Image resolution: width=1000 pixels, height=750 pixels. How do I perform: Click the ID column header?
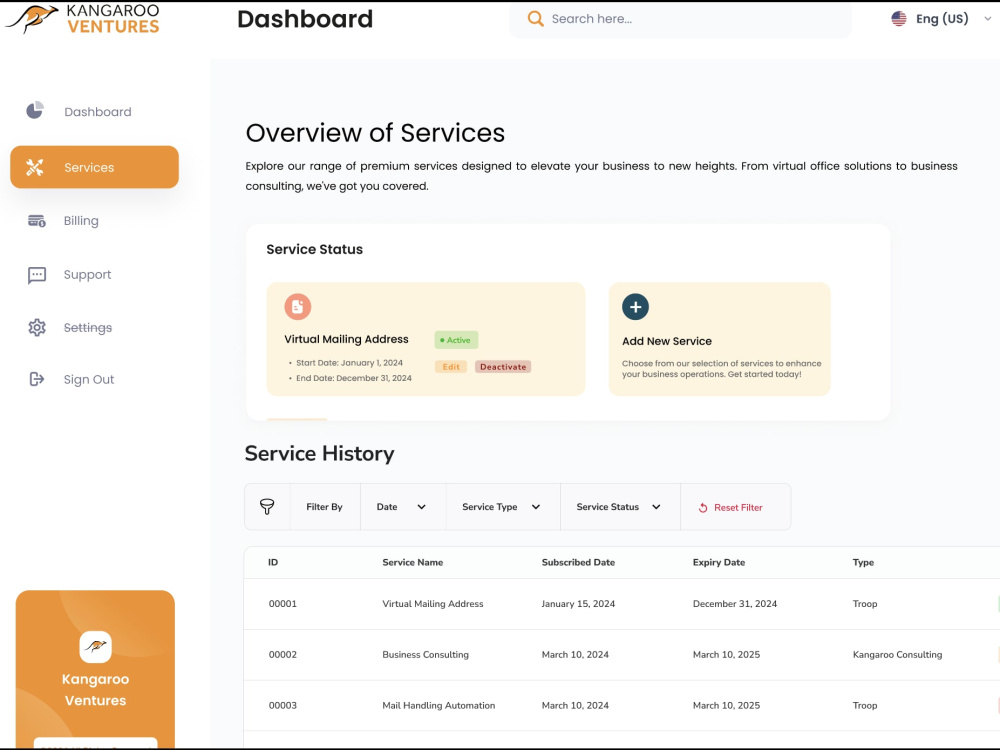[x=273, y=562]
